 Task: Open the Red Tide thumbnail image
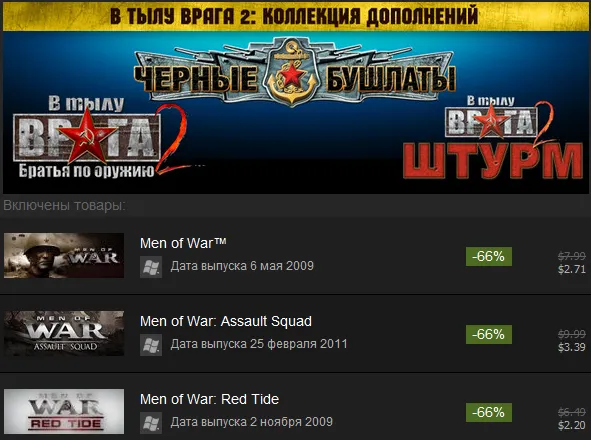(64, 411)
